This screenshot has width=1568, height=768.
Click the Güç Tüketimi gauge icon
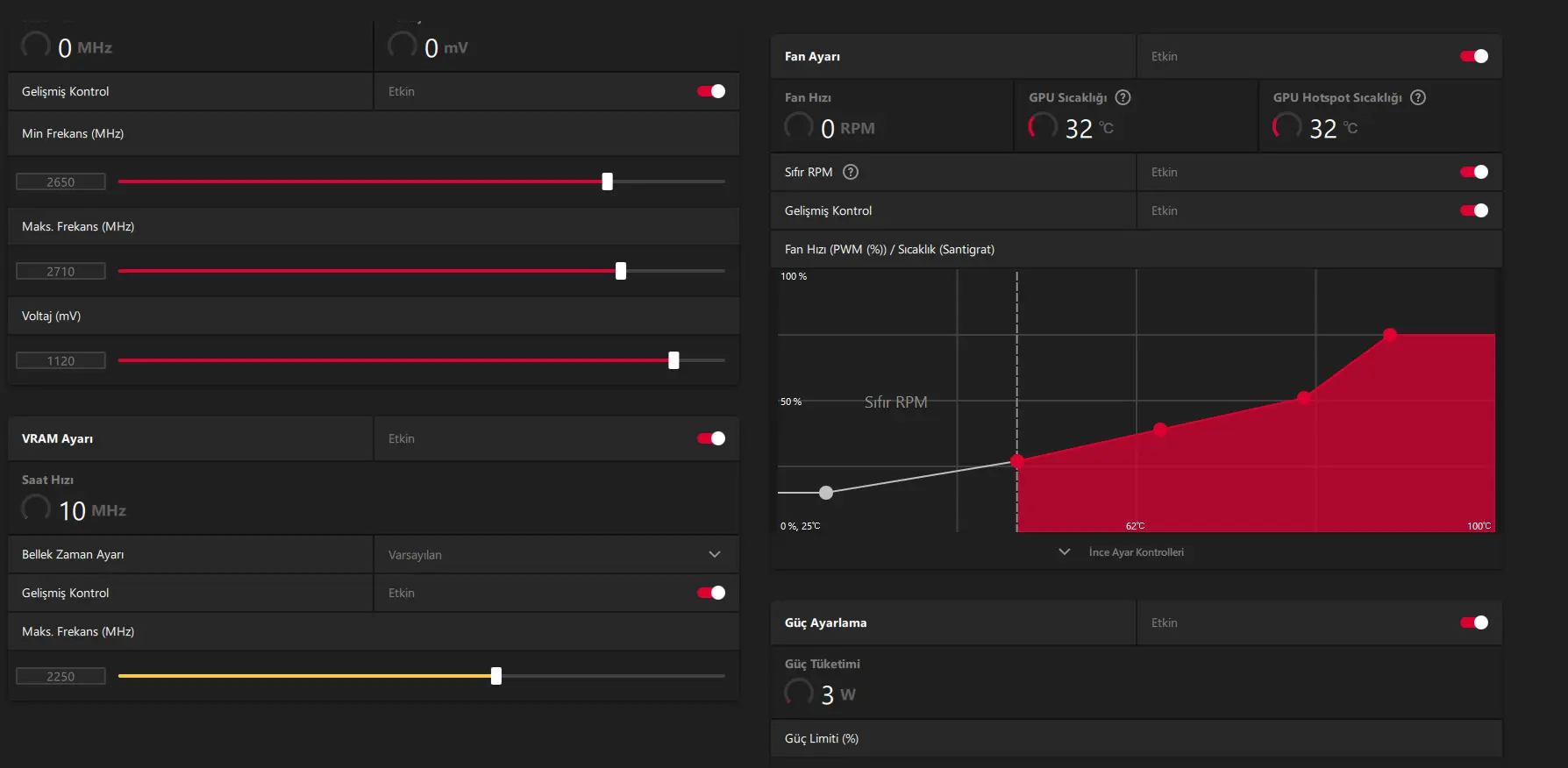coord(799,693)
